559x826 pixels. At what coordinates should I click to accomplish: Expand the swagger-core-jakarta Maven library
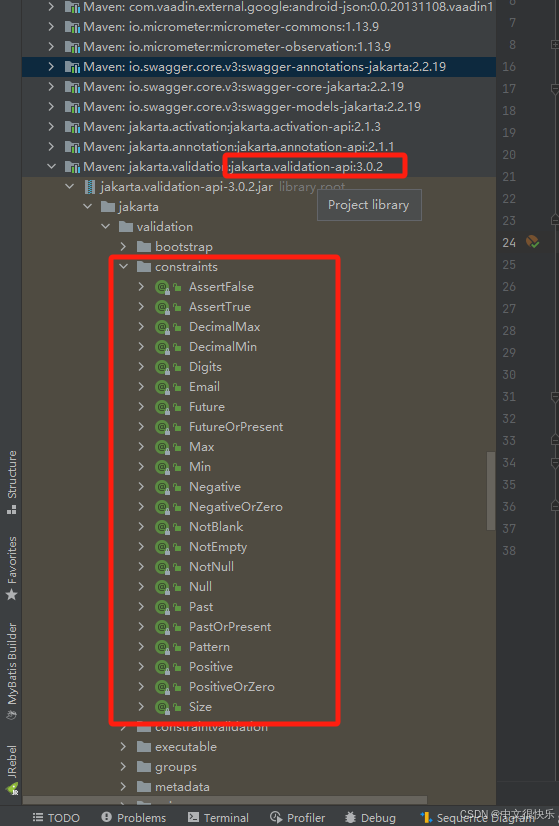click(x=51, y=86)
